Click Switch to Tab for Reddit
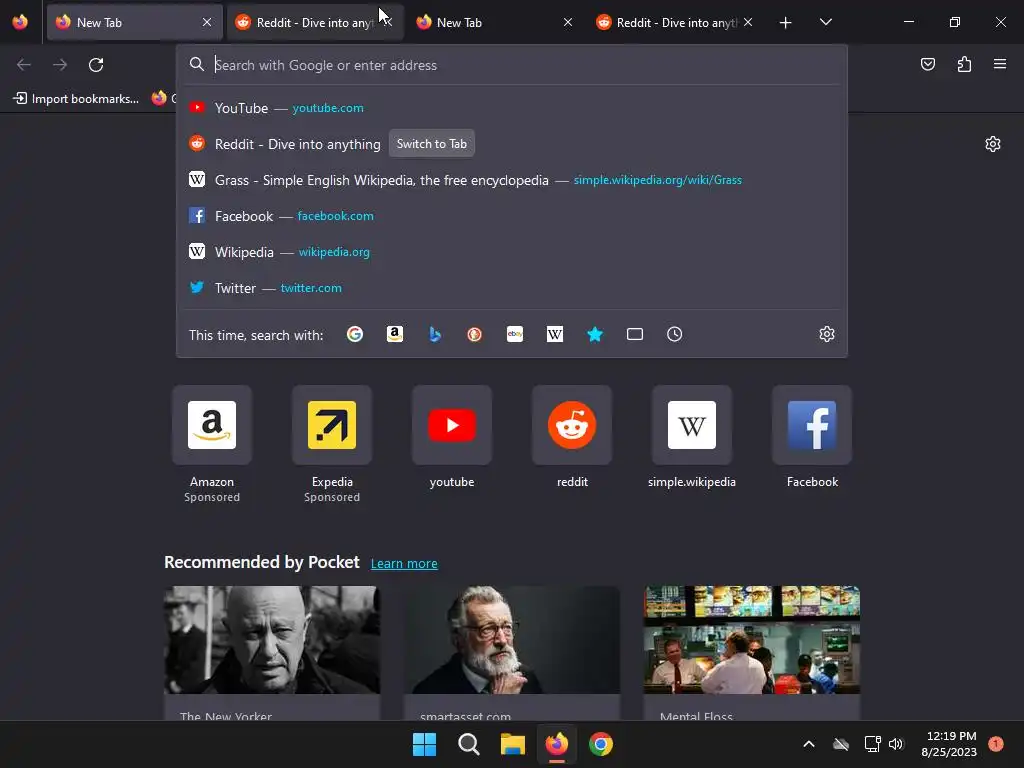 [x=432, y=144]
